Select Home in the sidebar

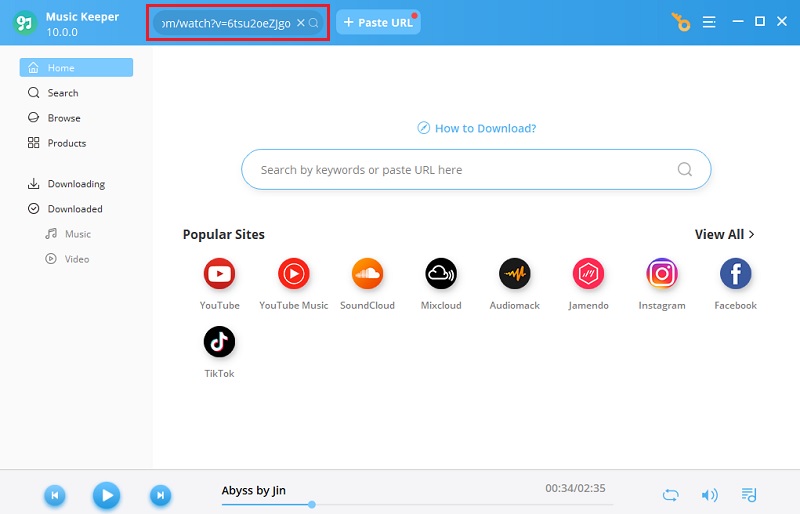[x=76, y=67]
